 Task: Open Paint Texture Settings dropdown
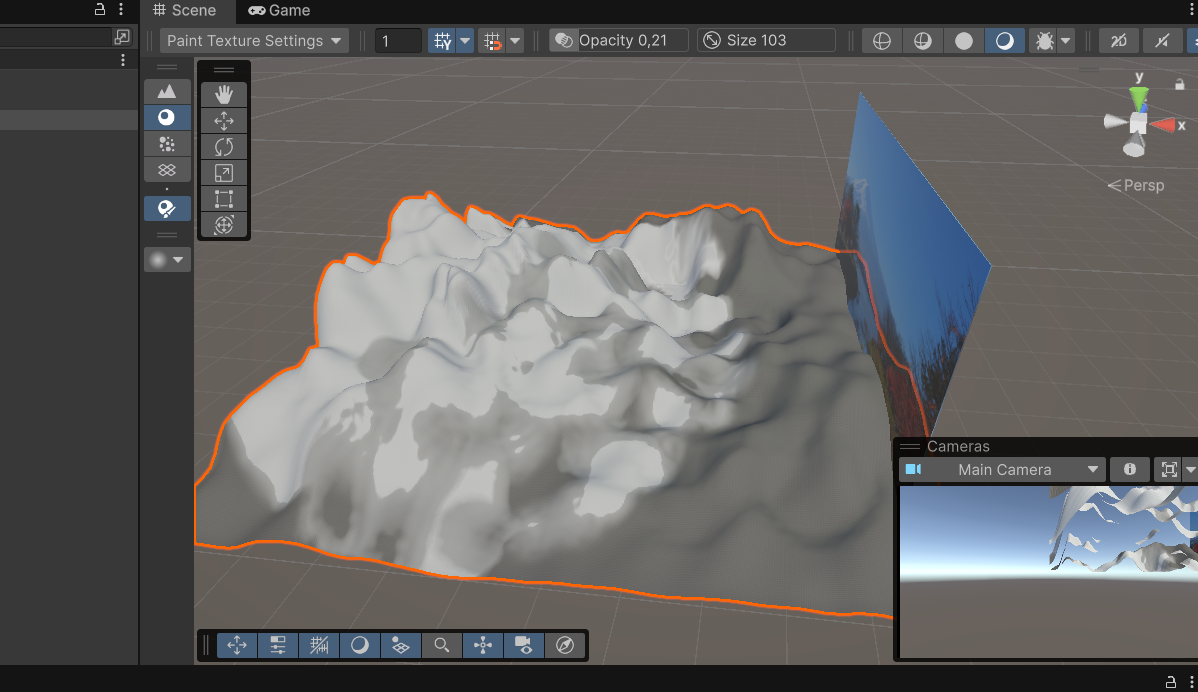254,41
